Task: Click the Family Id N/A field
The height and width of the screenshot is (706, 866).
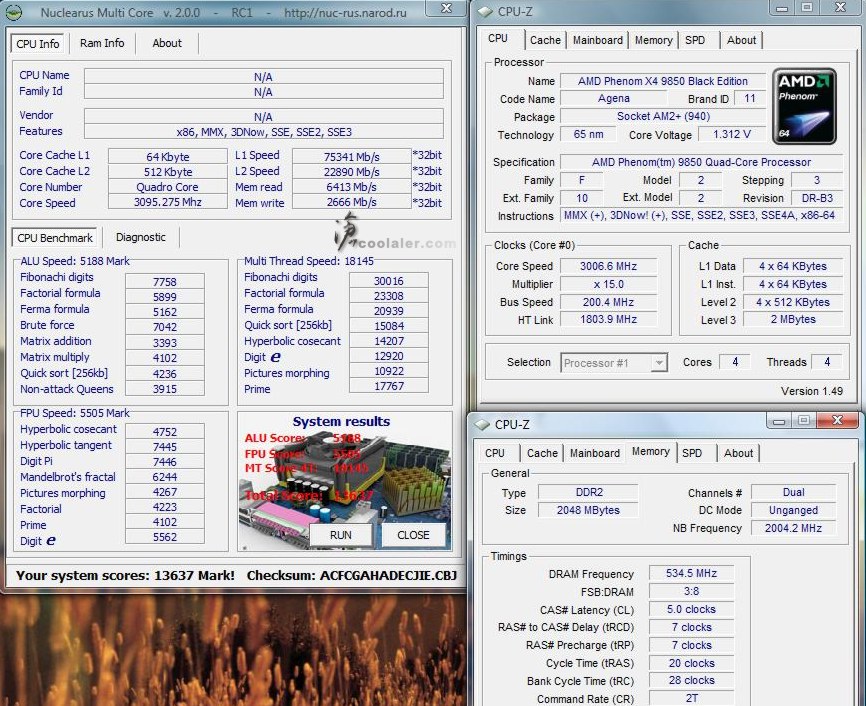Action: (263, 92)
